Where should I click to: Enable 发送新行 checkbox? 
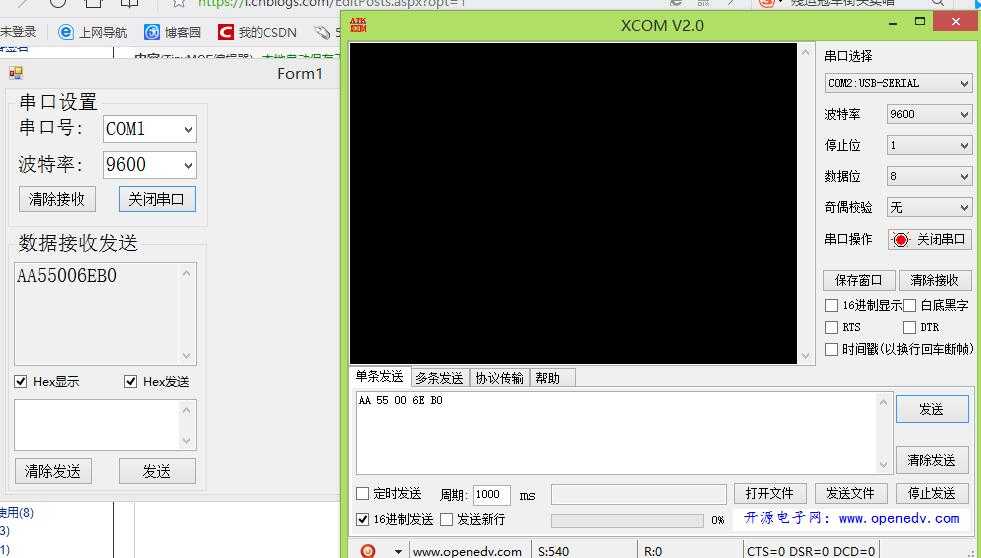click(446, 519)
